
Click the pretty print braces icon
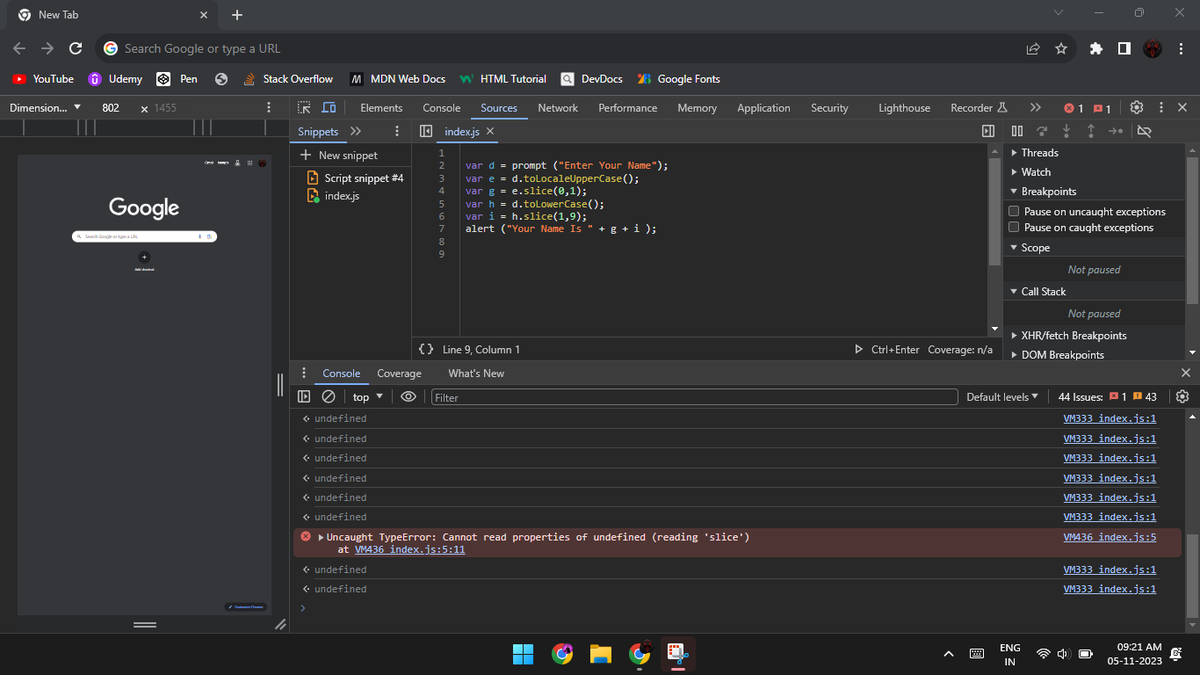pyautogui.click(x=426, y=350)
